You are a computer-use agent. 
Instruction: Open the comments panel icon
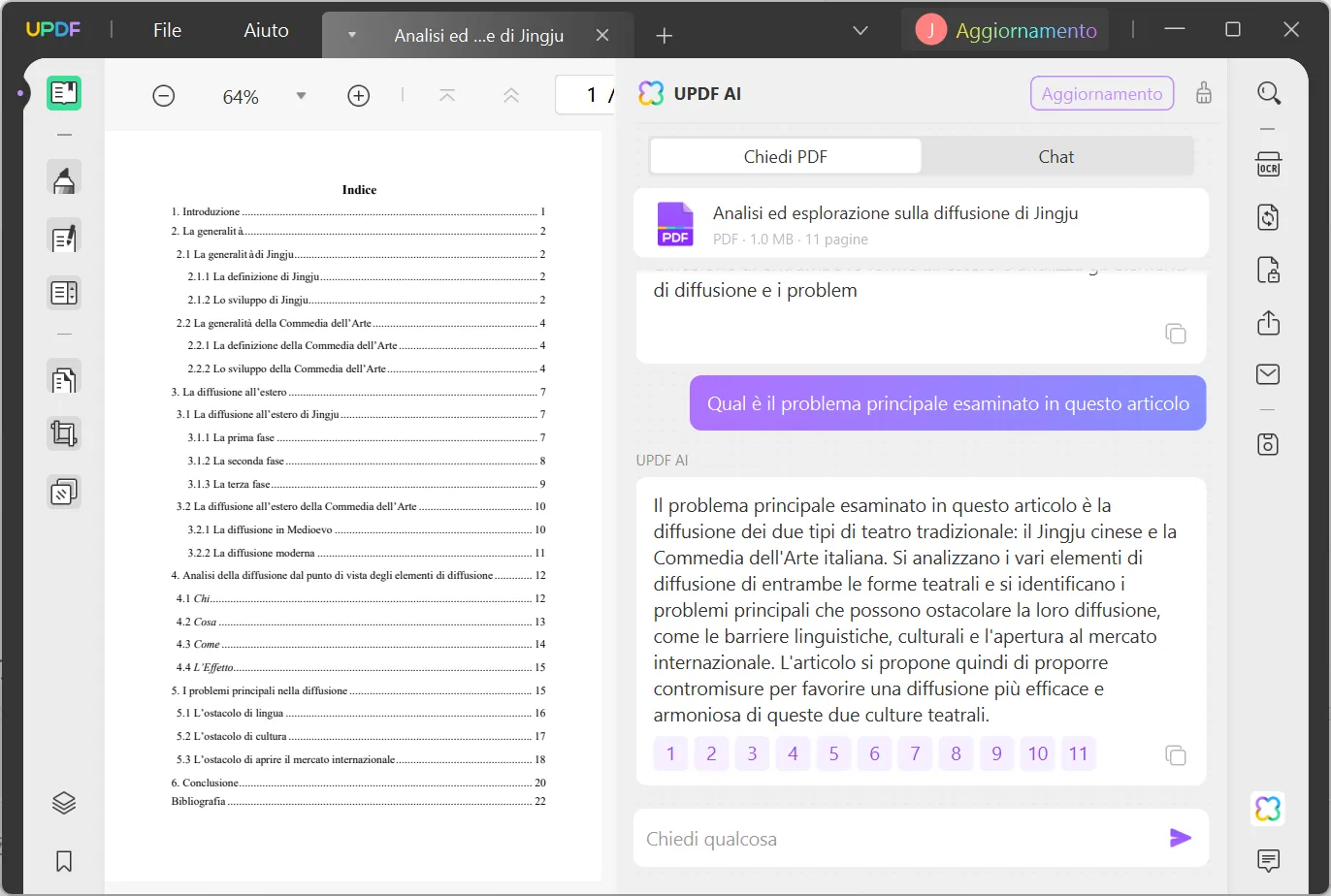tap(1268, 860)
